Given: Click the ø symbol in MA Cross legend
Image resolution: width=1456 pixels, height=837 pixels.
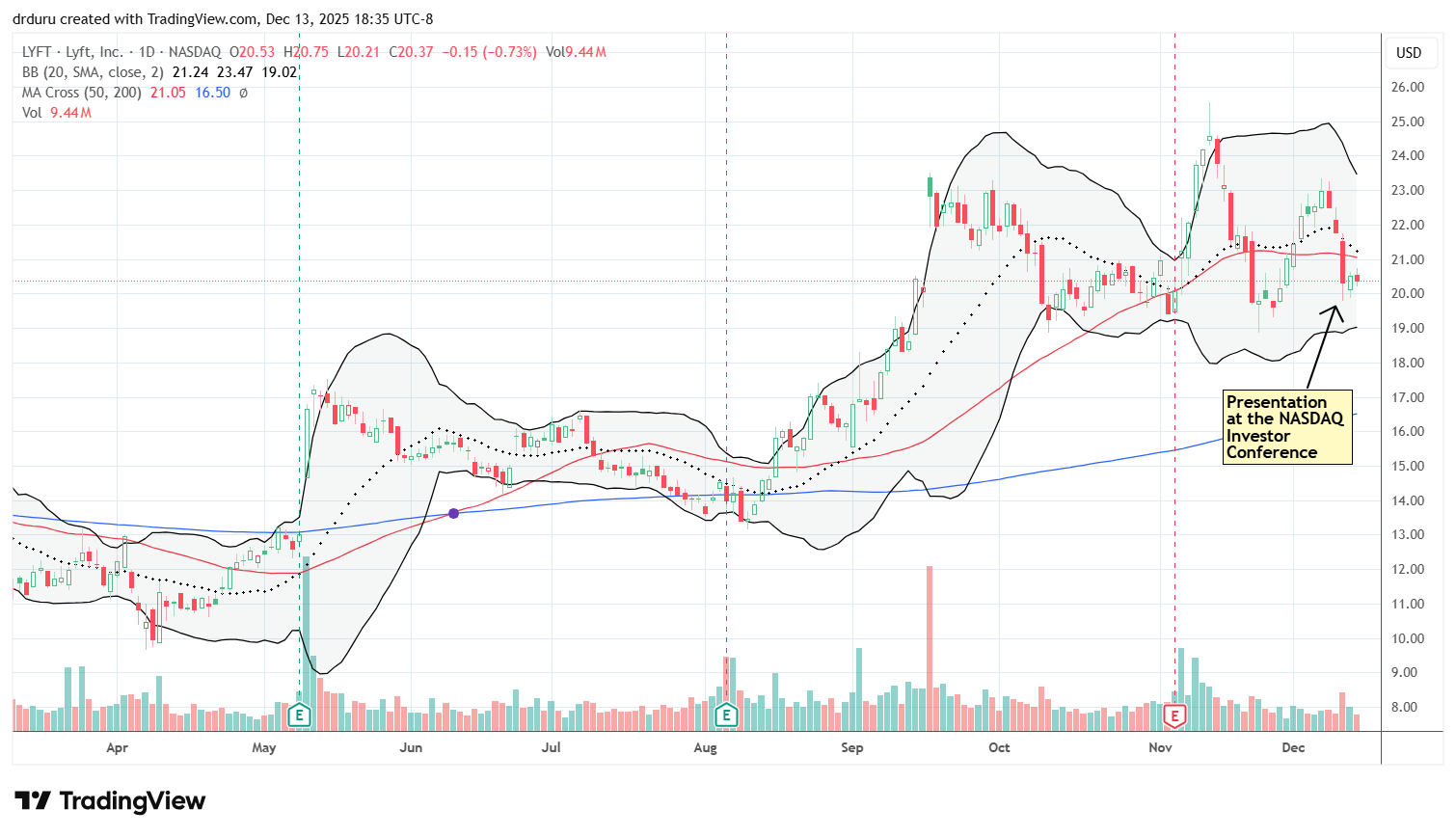Looking at the screenshot, I should pos(243,93).
